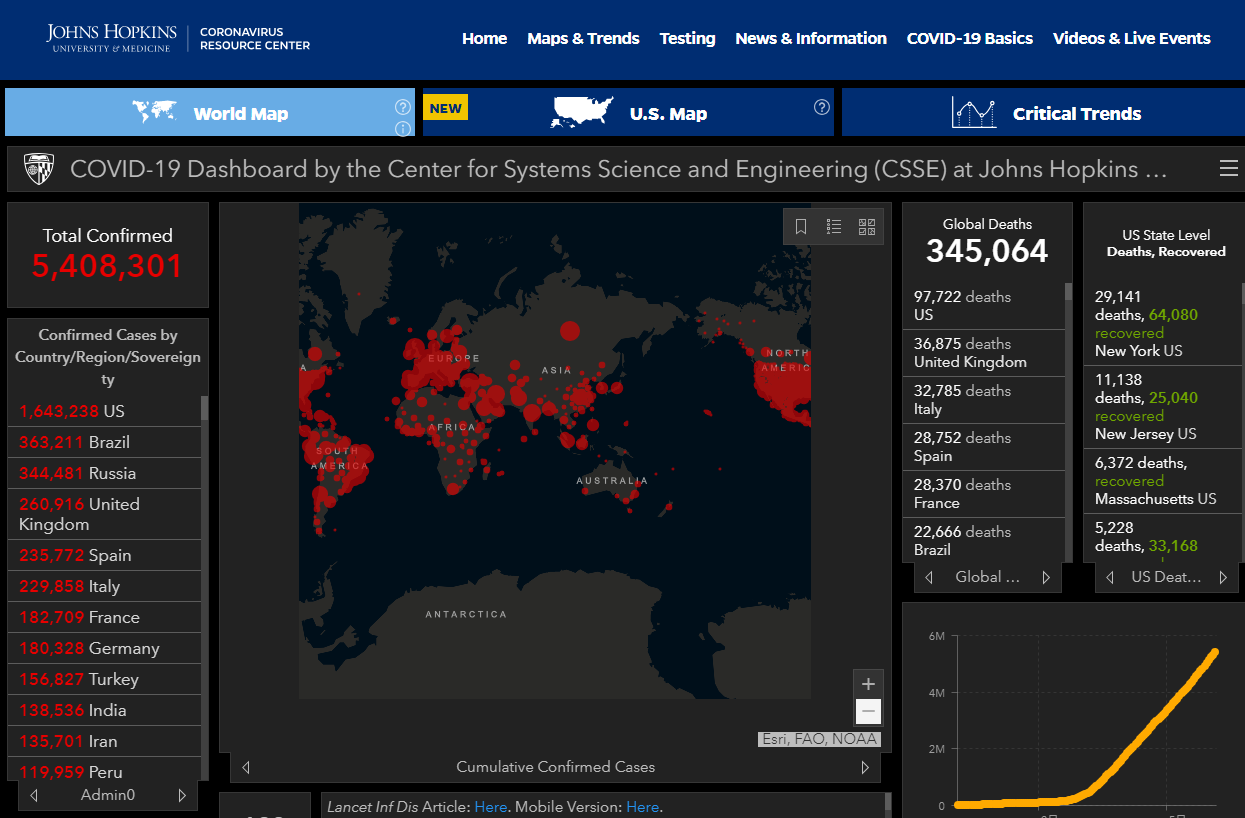
Task: Open the Lancet article Here link
Action: coord(491,807)
